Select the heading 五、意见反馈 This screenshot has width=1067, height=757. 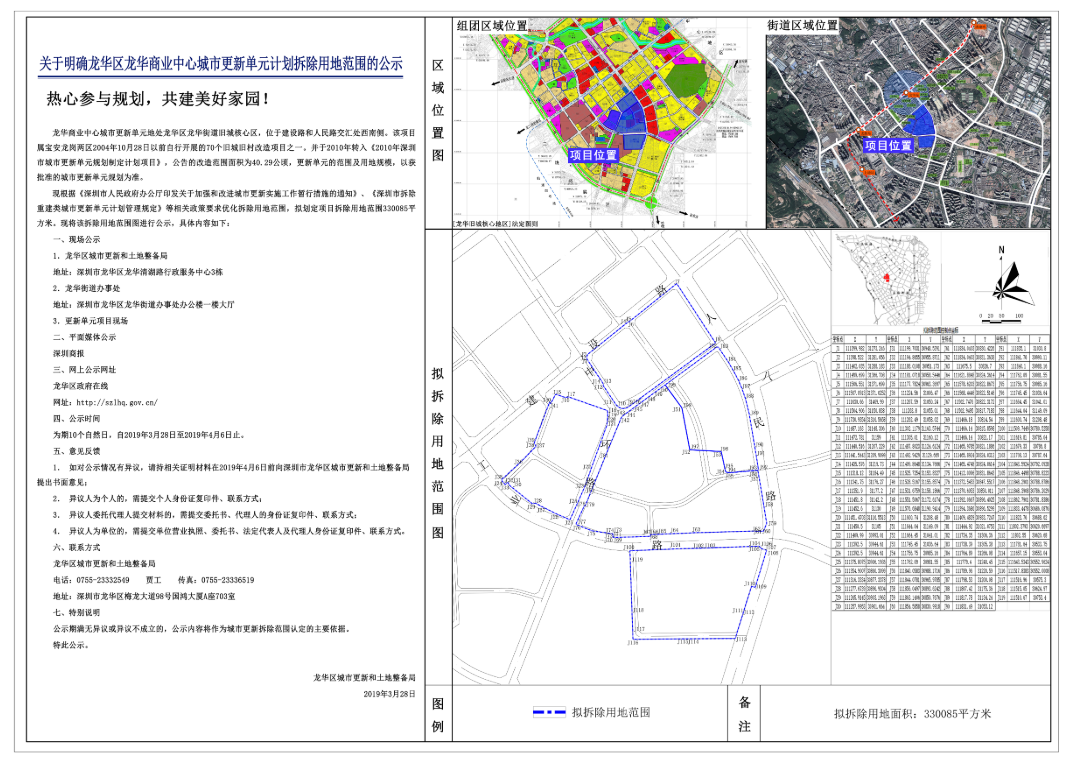coord(76,451)
